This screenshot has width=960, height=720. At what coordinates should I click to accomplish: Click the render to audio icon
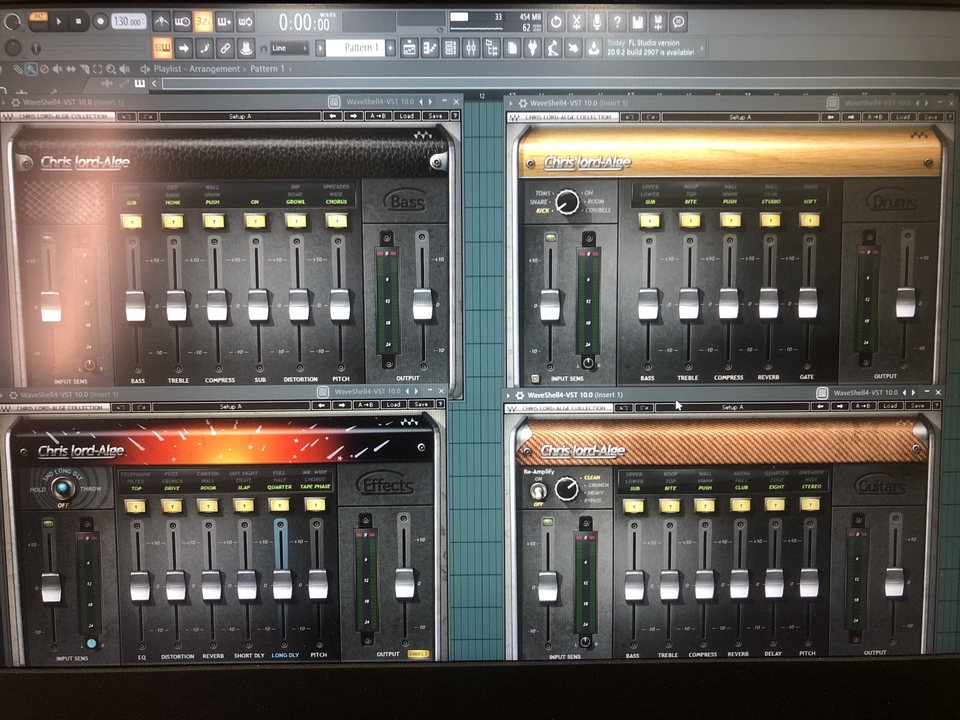tap(658, 22)
